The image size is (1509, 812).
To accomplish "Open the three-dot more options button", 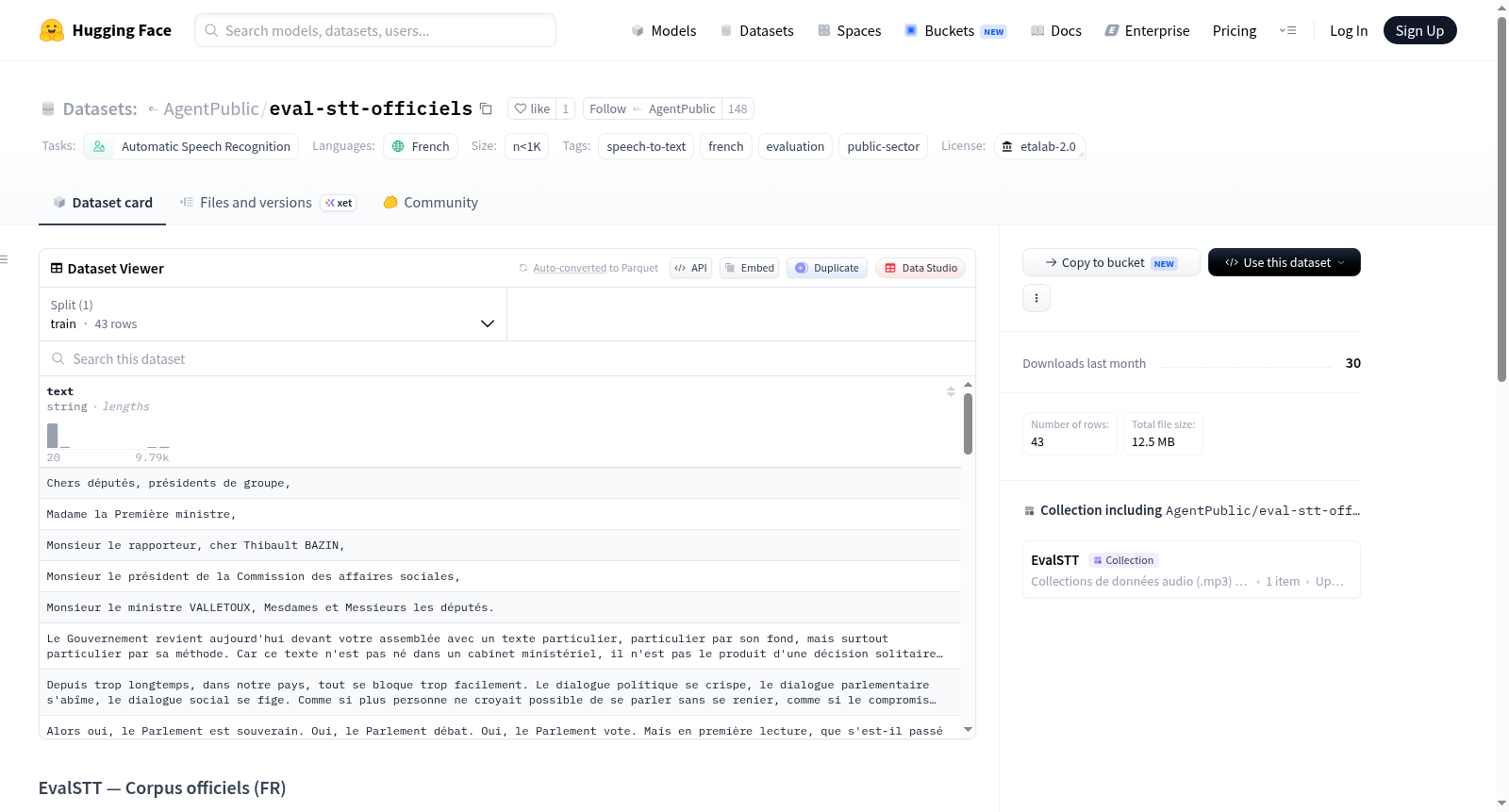I will (x=1036, y=298).
